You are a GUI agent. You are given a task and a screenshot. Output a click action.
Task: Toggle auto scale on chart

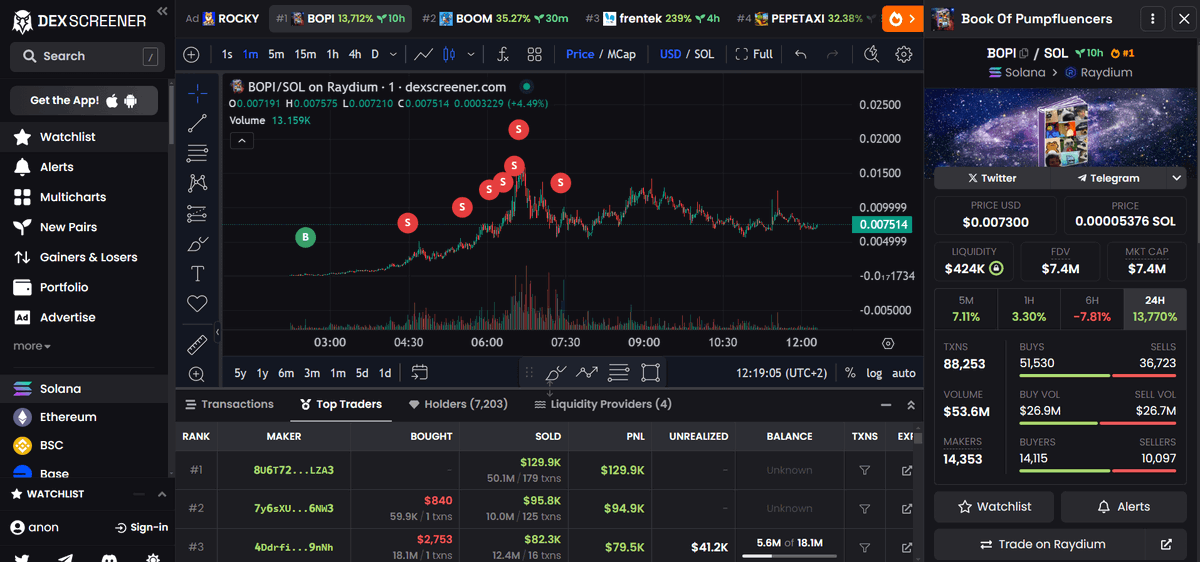pos(904,373)
